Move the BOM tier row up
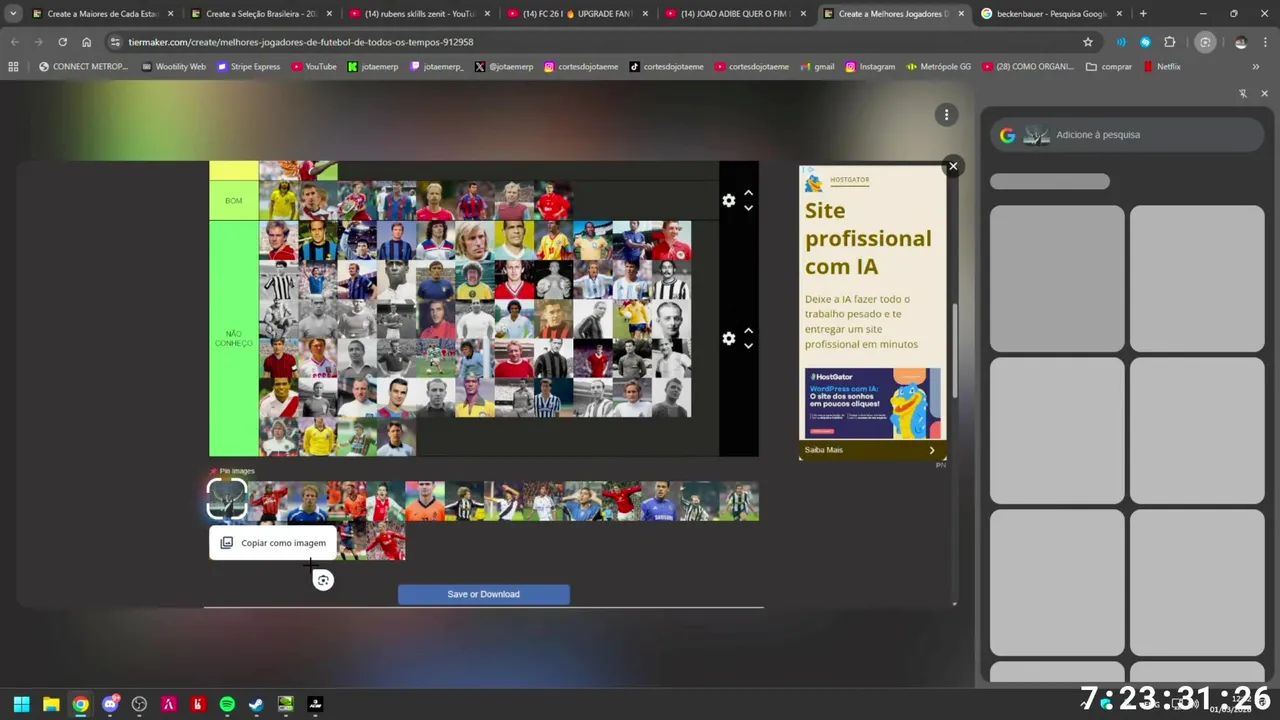 click(748, 193)
